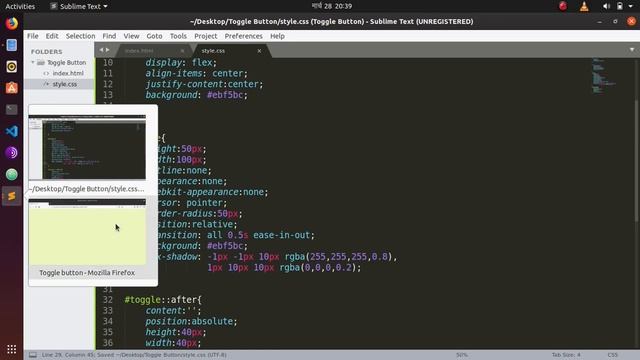Image resolution: width=640 pixels, height=360 pixels.
Task: Close the style.css tab
Action: pos(259,51)
